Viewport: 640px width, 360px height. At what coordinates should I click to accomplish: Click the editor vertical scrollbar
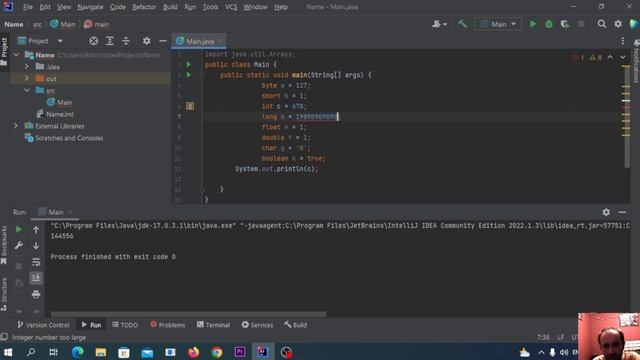(627, 116)
